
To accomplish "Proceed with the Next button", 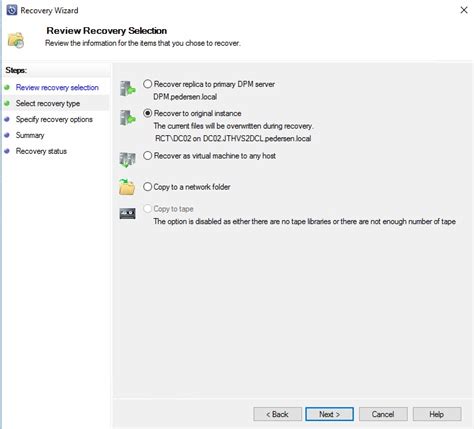I will 329,414.
